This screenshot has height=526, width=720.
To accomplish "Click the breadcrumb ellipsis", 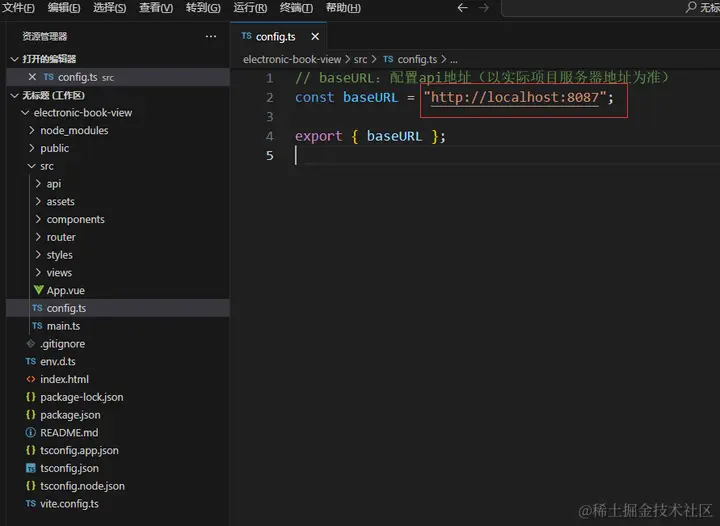I will tap(454, 60).
